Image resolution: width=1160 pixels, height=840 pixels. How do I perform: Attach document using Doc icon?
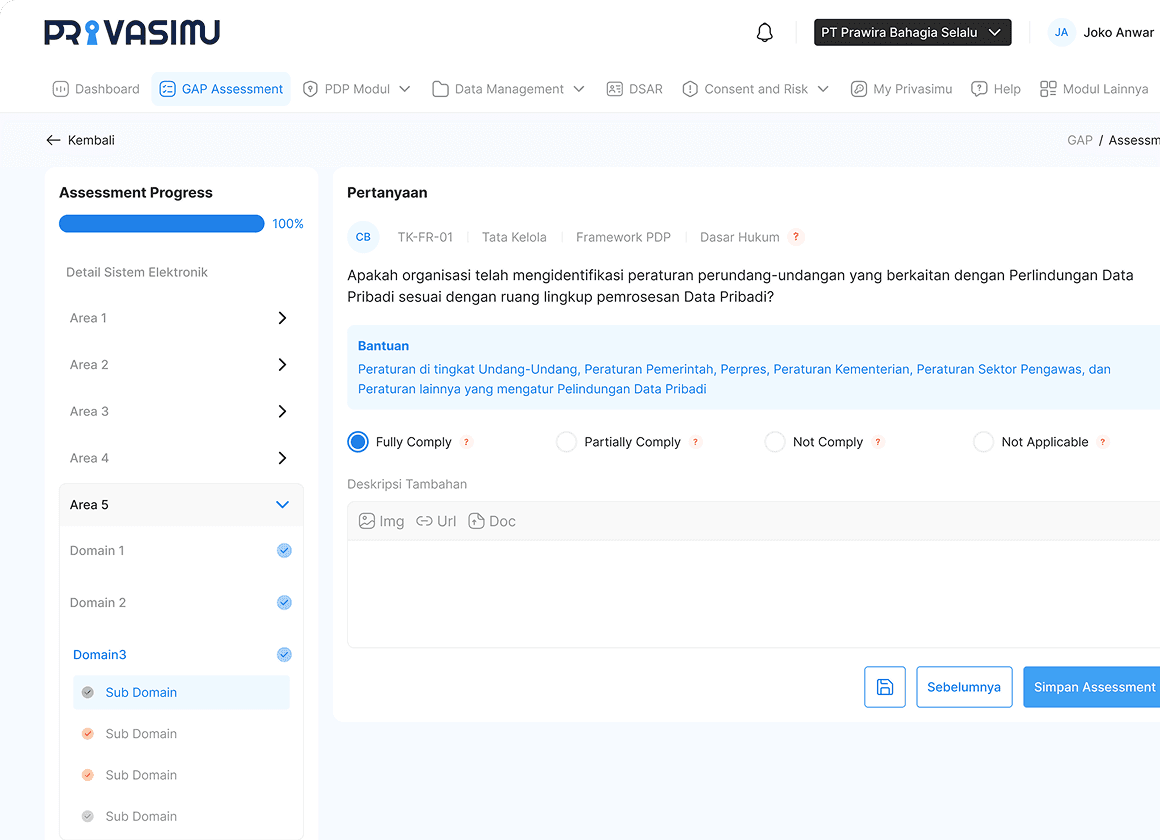[x=492, y=521]
